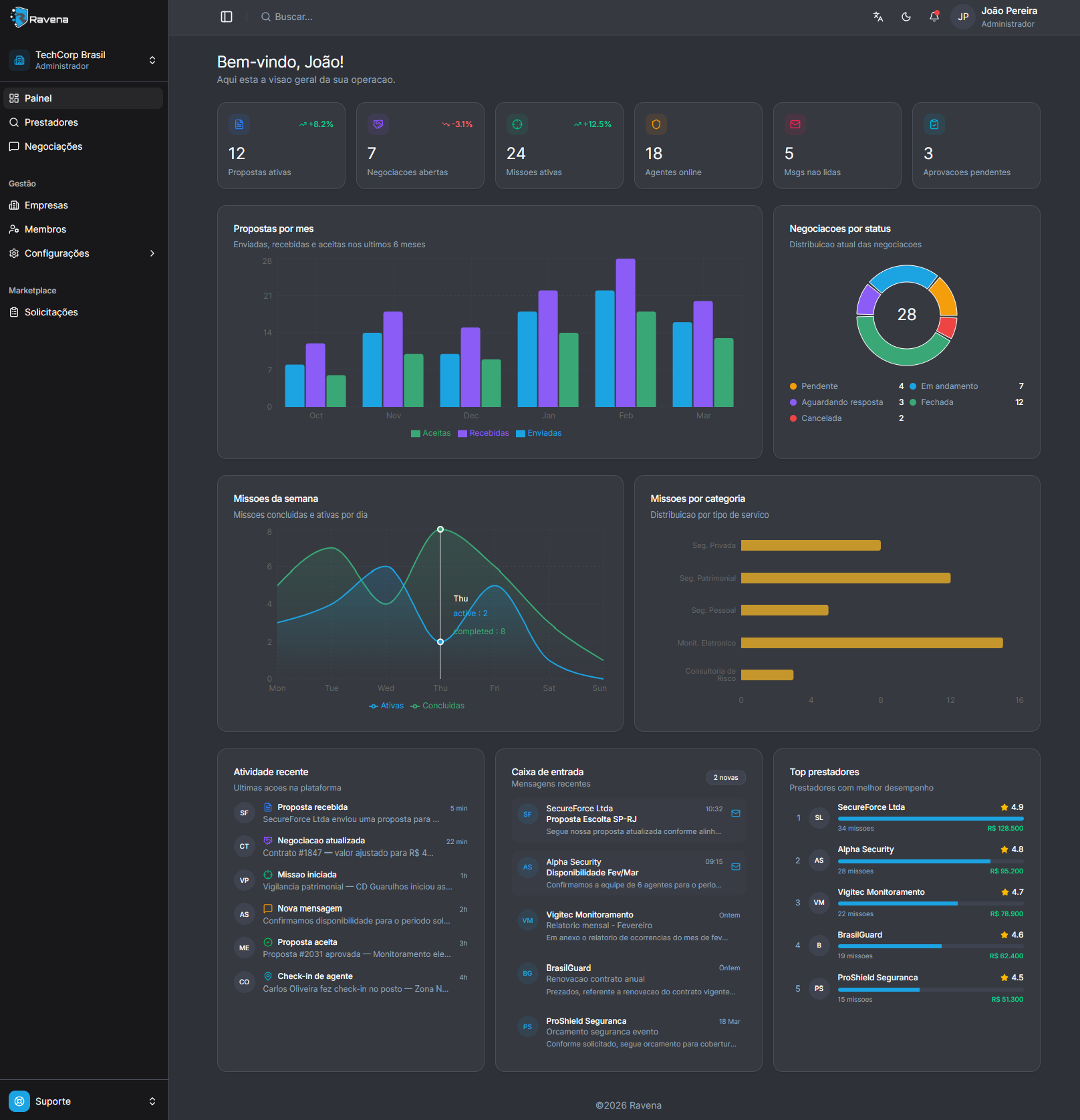The image size is (1080, 1120).
Task: Click the Suporte lifebuoy icon
Action: 19,1101
